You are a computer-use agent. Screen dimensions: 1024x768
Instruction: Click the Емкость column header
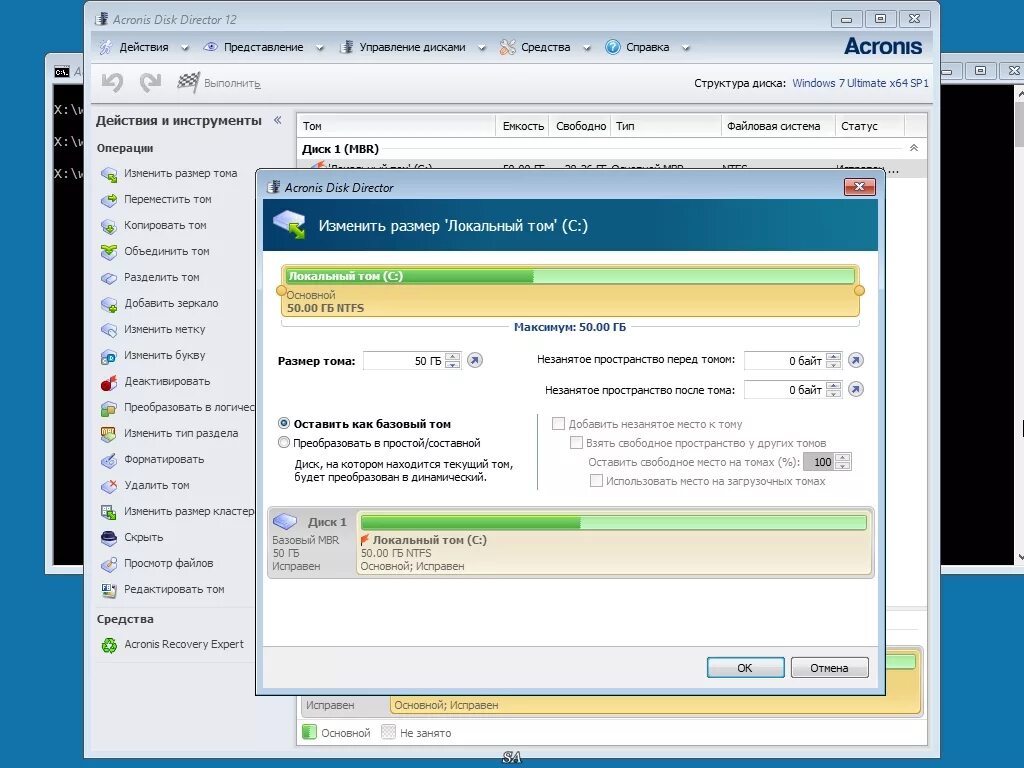pyautogui.click(x=522, y=126)
